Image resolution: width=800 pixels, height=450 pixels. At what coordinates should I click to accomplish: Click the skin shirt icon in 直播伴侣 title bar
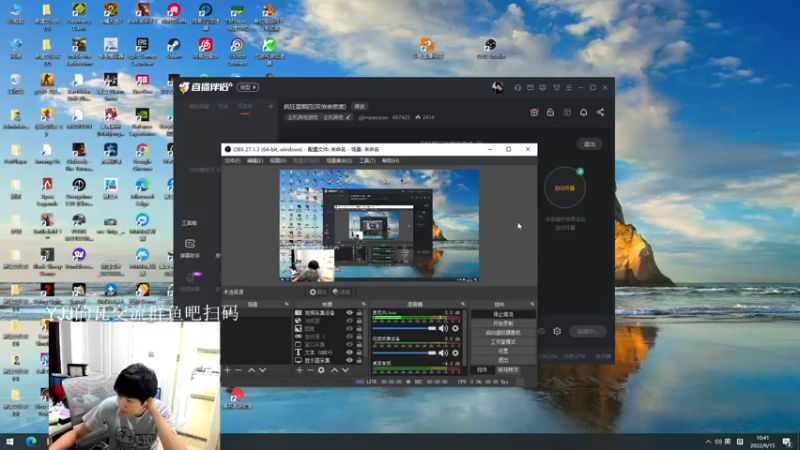[557, 88]
